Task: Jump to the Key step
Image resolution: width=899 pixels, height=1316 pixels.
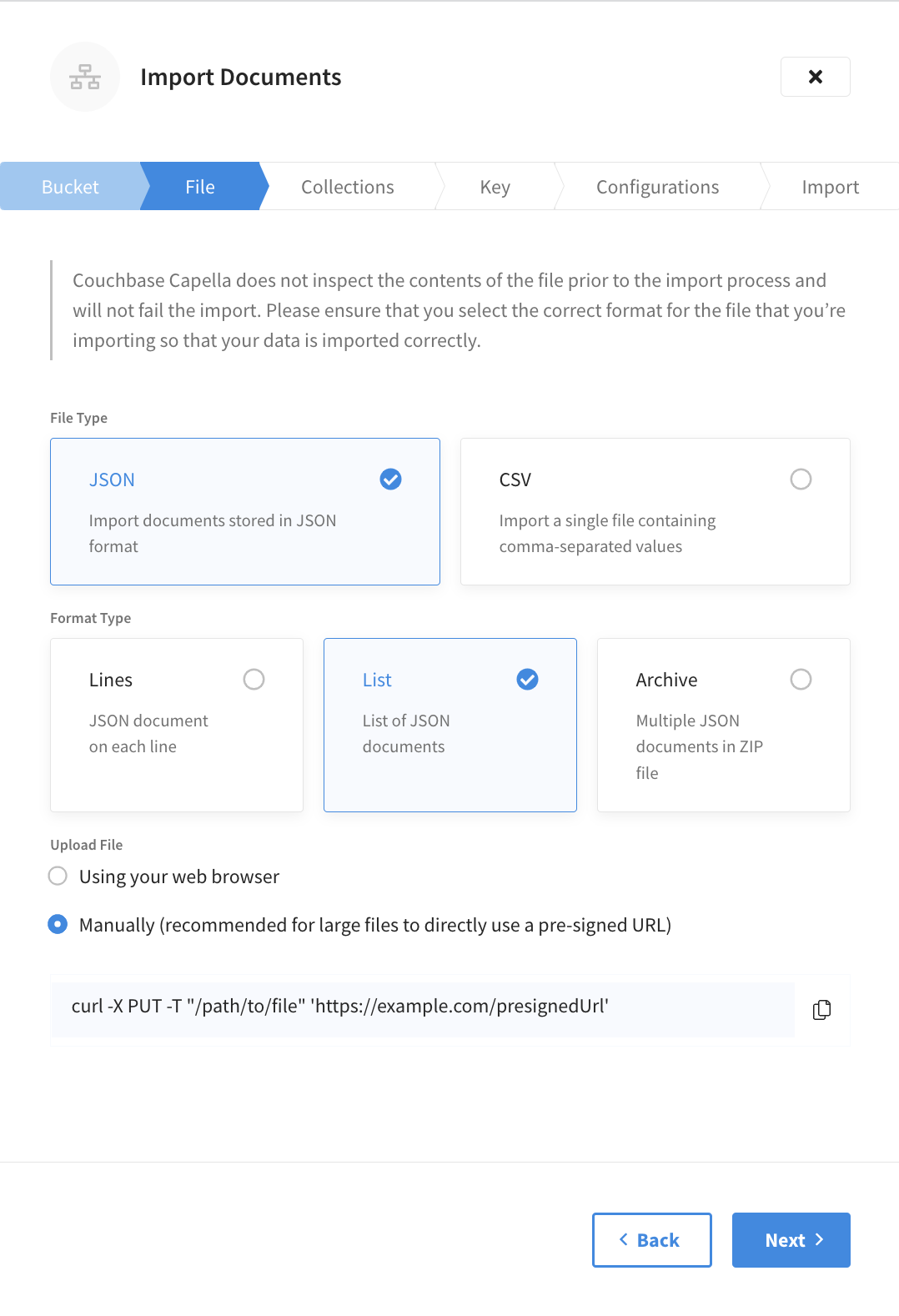Action: click(x=495, y=186)
